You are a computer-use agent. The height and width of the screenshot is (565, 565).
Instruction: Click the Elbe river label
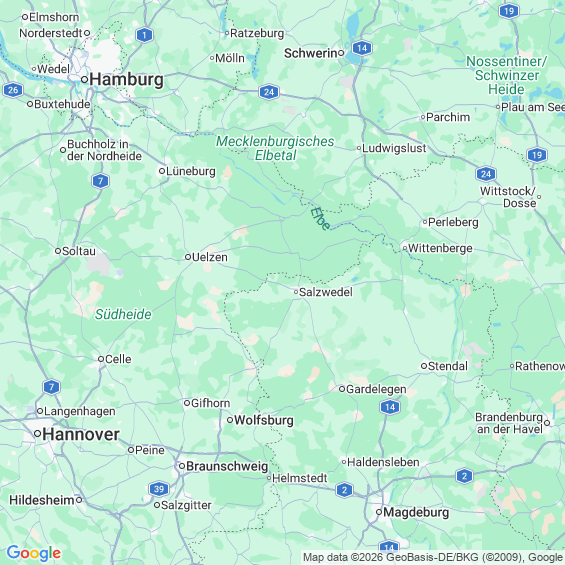(320, 219)
